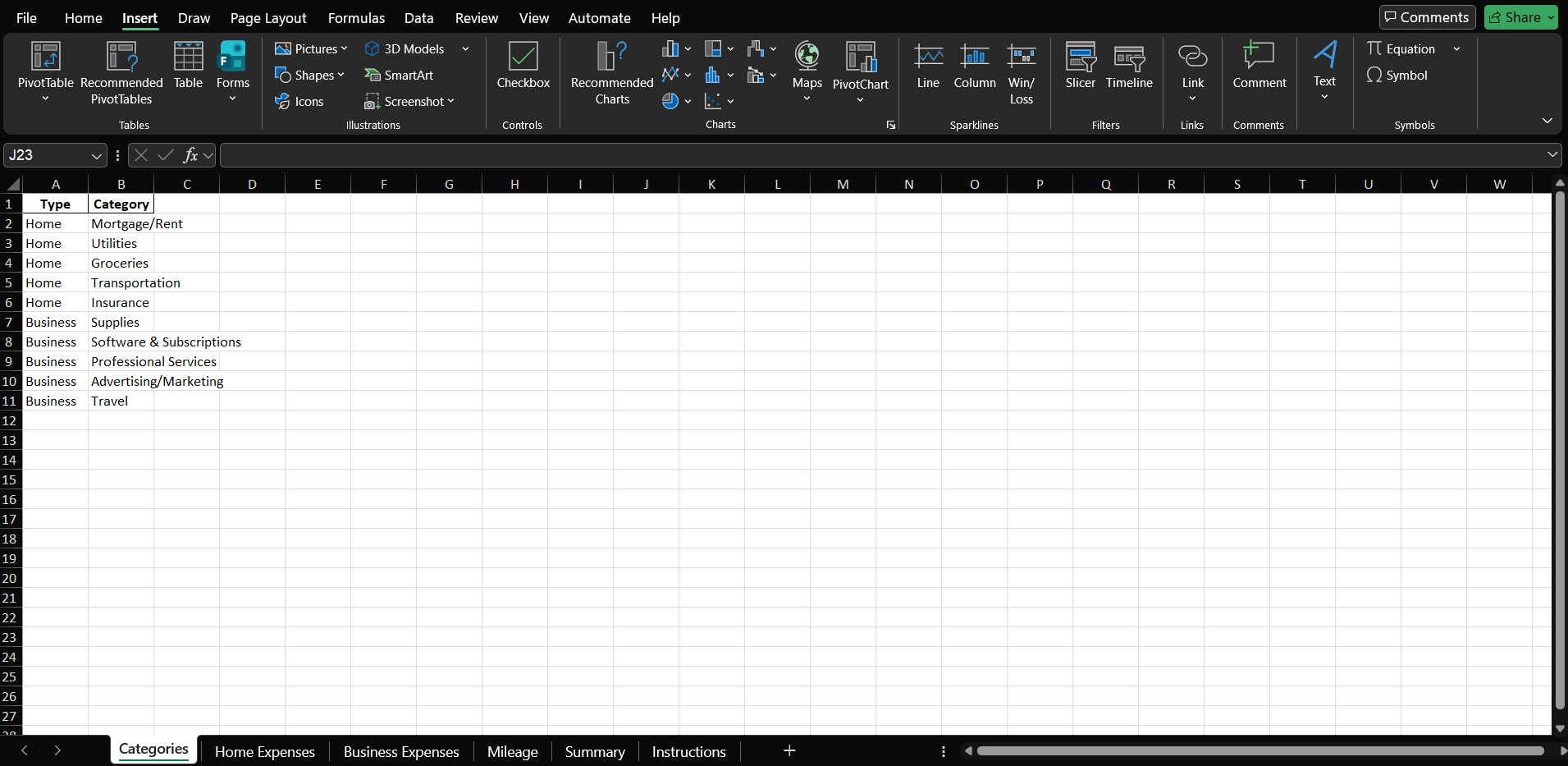Insert a Line sparkline
This screenshot has width=1568, height=766.
pyautogui.click(x=928, y=72)
